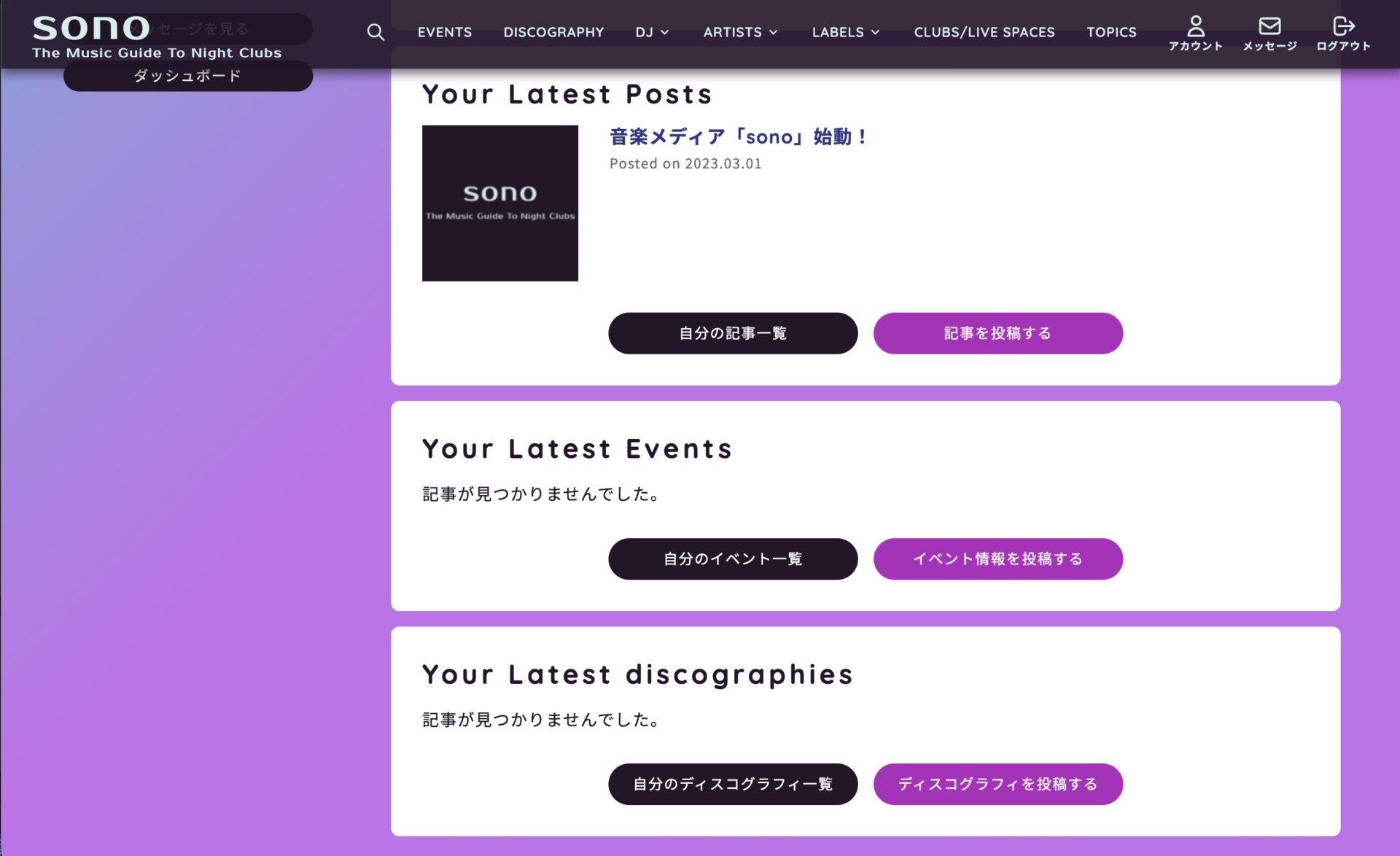Click the sono logo in header
This screenshot has height=856, width=1400.
click(91, 29)
